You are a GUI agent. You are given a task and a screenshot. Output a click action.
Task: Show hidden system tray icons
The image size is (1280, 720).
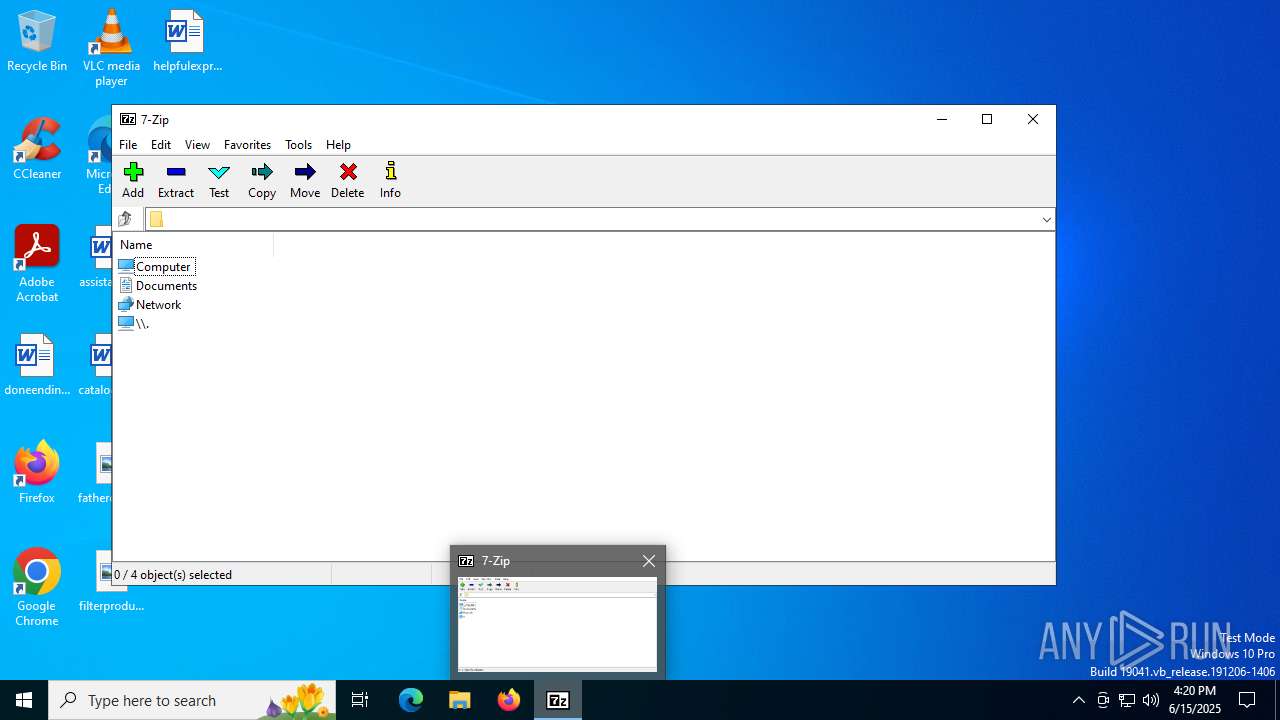pos(1078,700)
